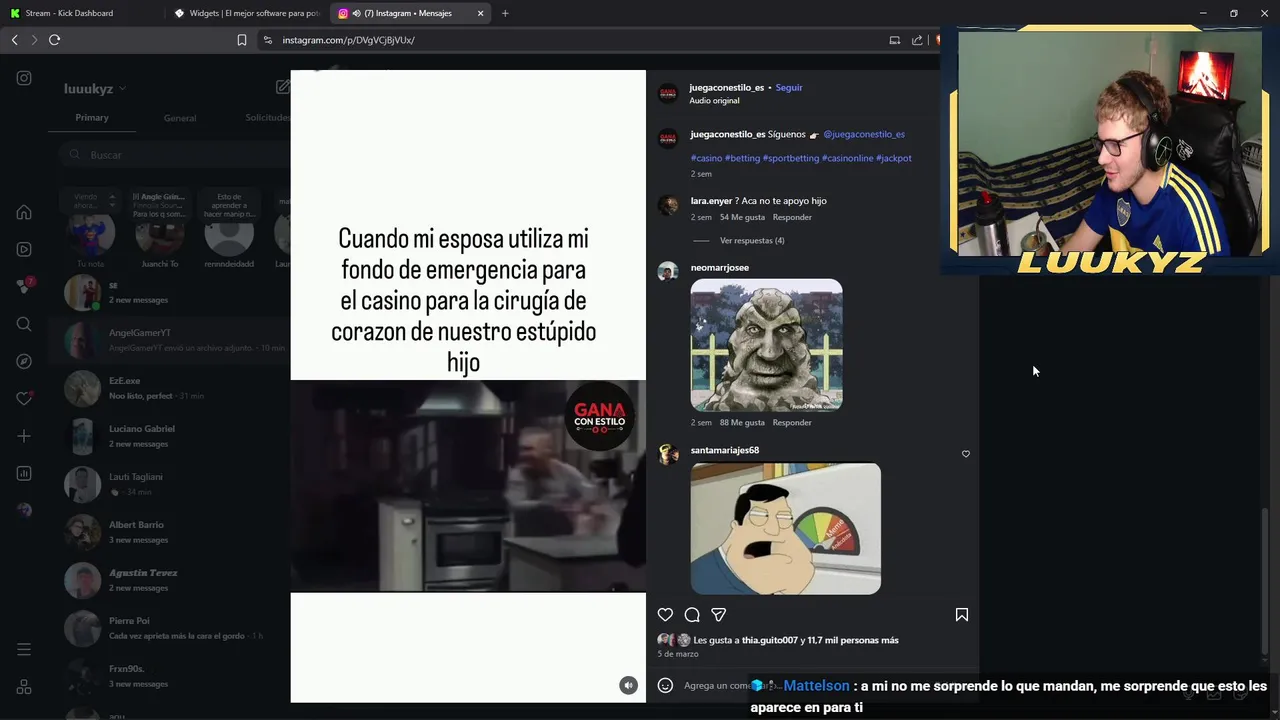Go back with browser back arrow
The width and height of the screenshot is (1280, 720).
pyautogui.click(x=14, y=40)
